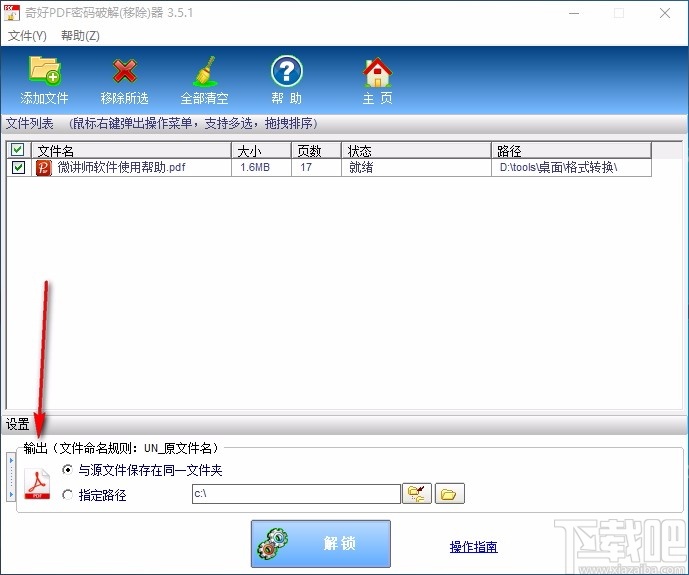The width and height of the screenshot is (689, 575).
Task: Click the output path field showing c:\
Action: point(296,494)
